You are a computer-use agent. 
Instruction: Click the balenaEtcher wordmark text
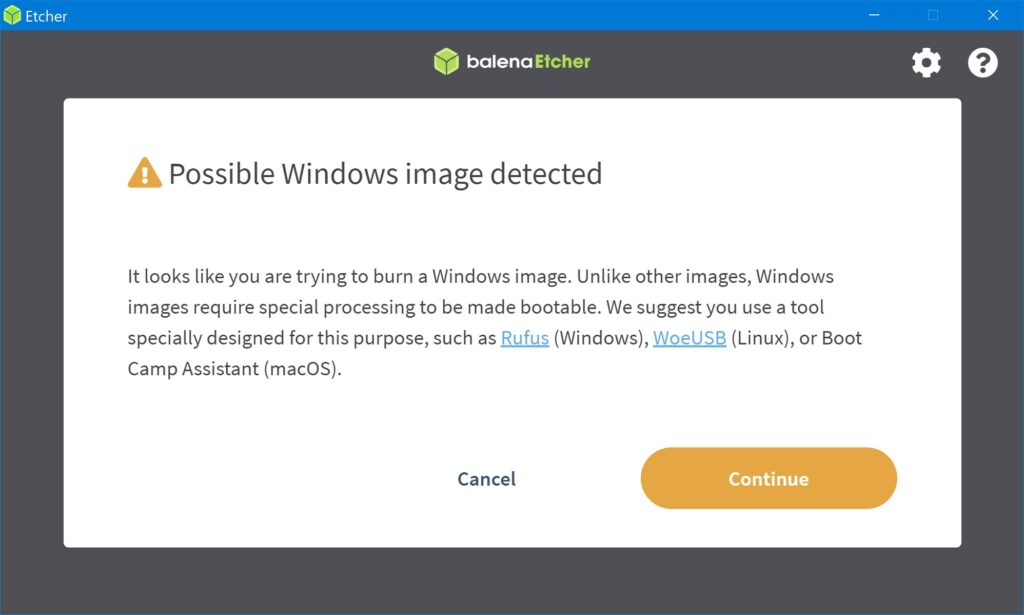528,61
